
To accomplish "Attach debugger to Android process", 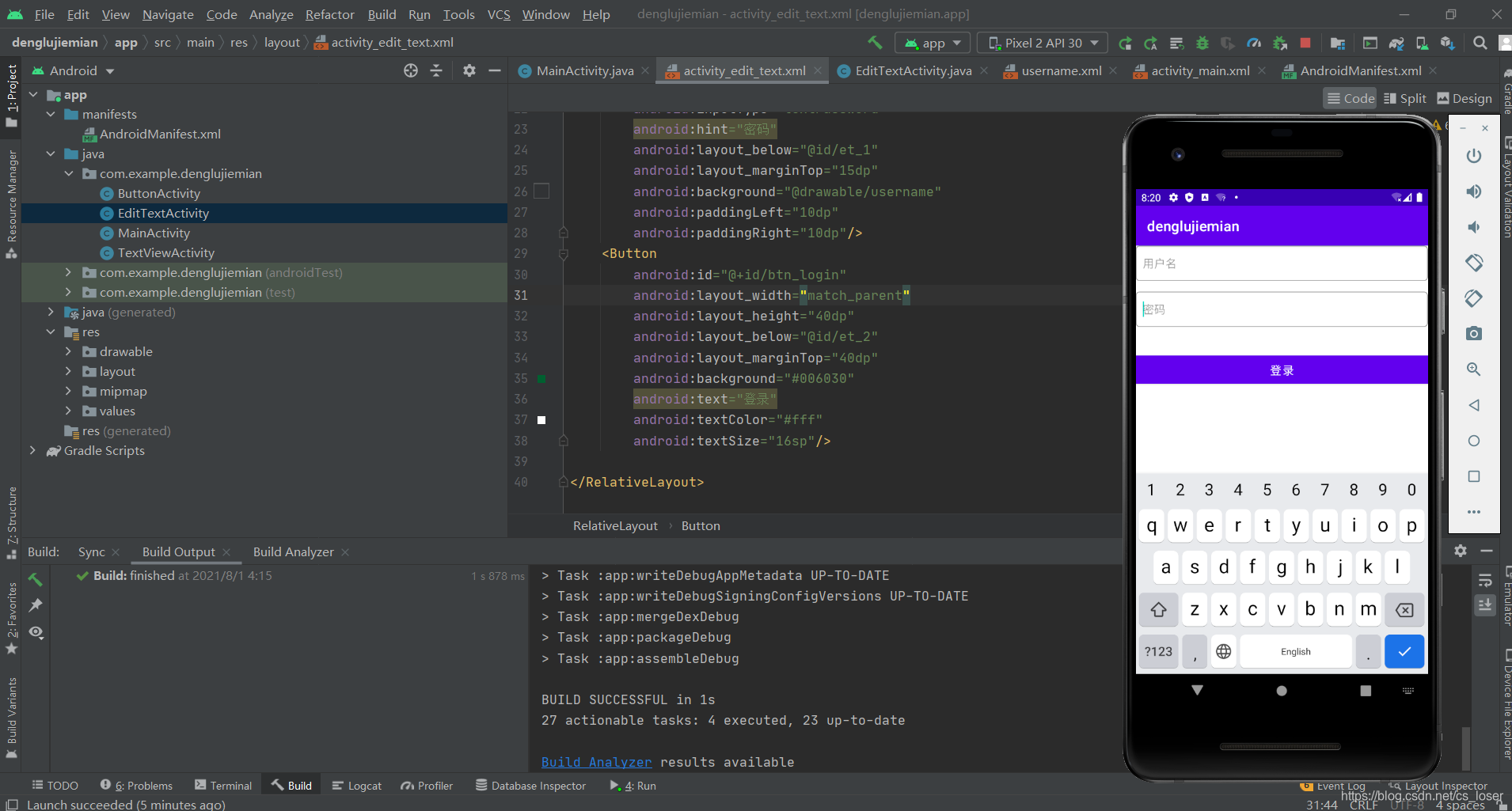I will 1280,44.
